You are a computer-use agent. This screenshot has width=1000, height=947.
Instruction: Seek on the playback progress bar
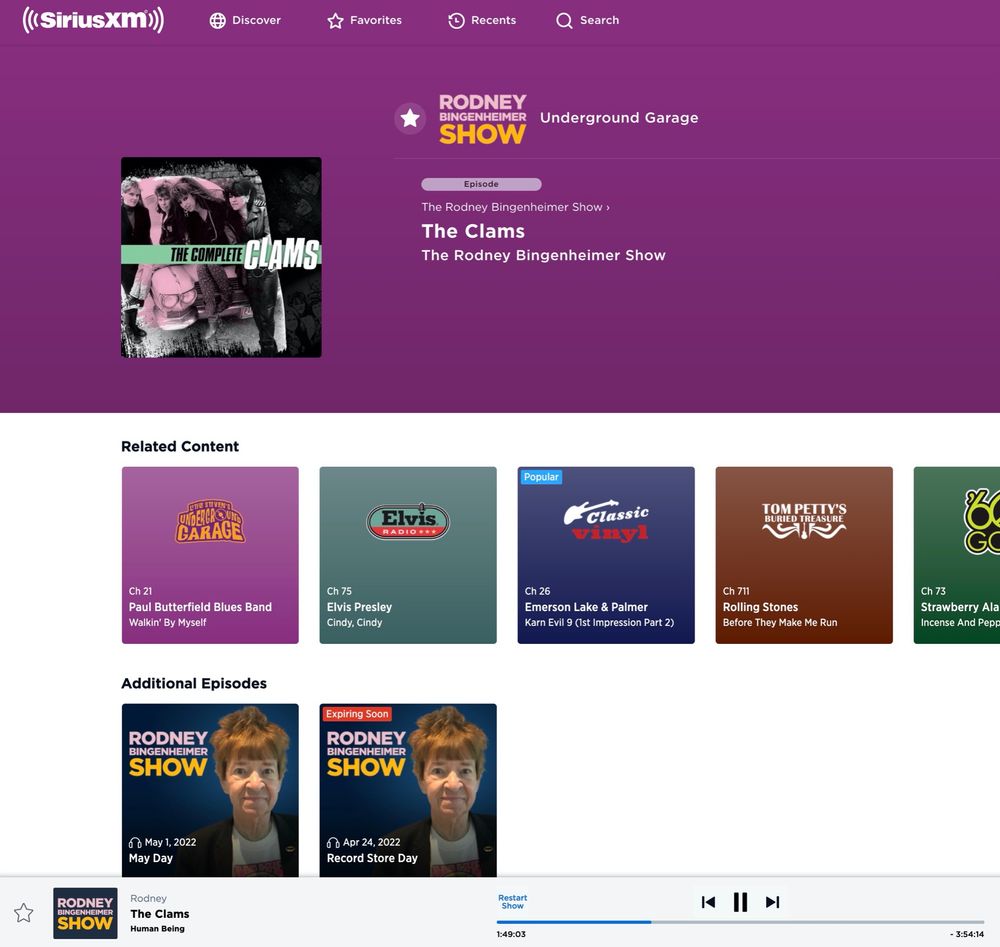[x=740, y=921]
